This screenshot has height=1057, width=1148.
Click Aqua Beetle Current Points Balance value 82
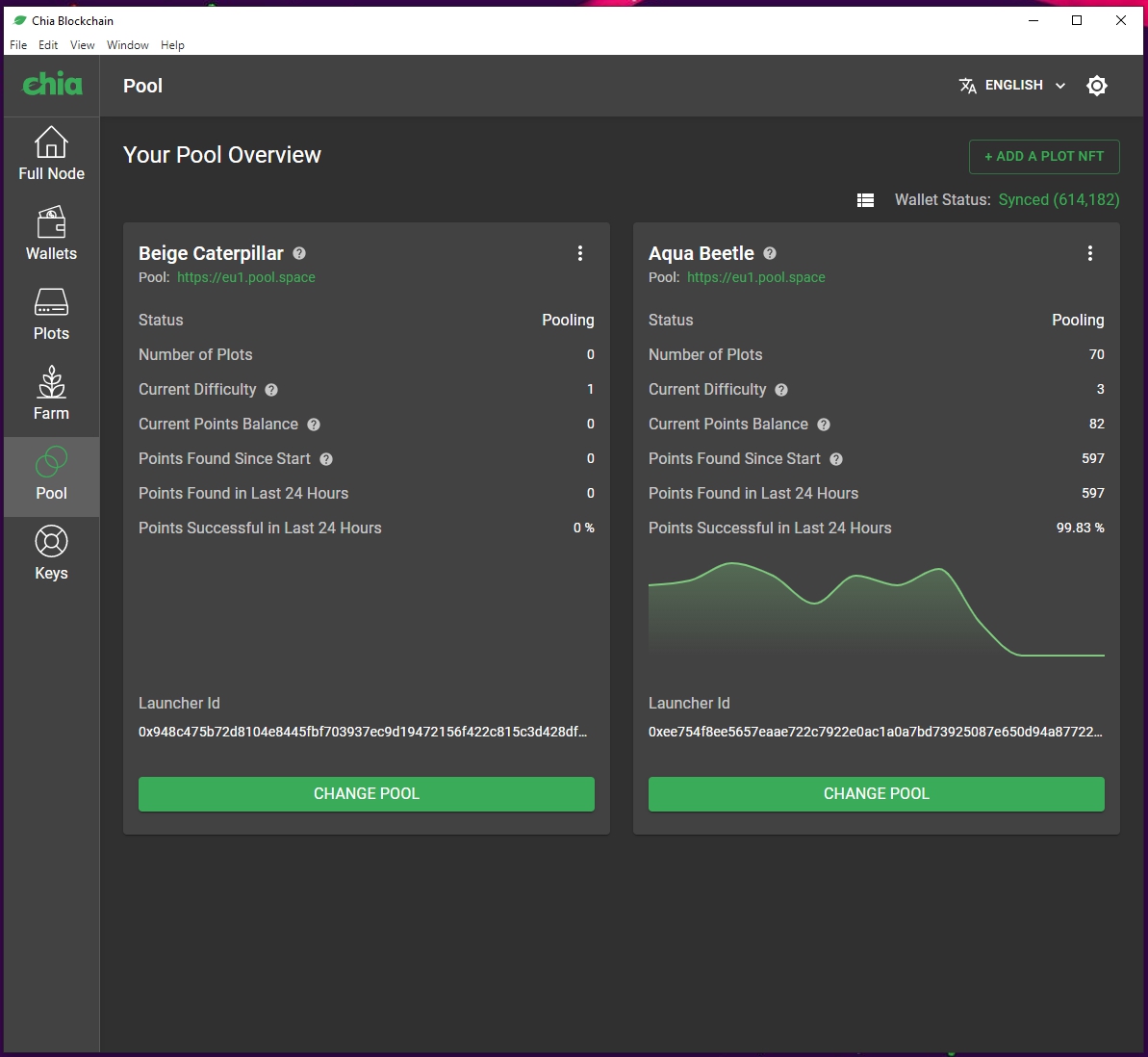click(1096, 425)
